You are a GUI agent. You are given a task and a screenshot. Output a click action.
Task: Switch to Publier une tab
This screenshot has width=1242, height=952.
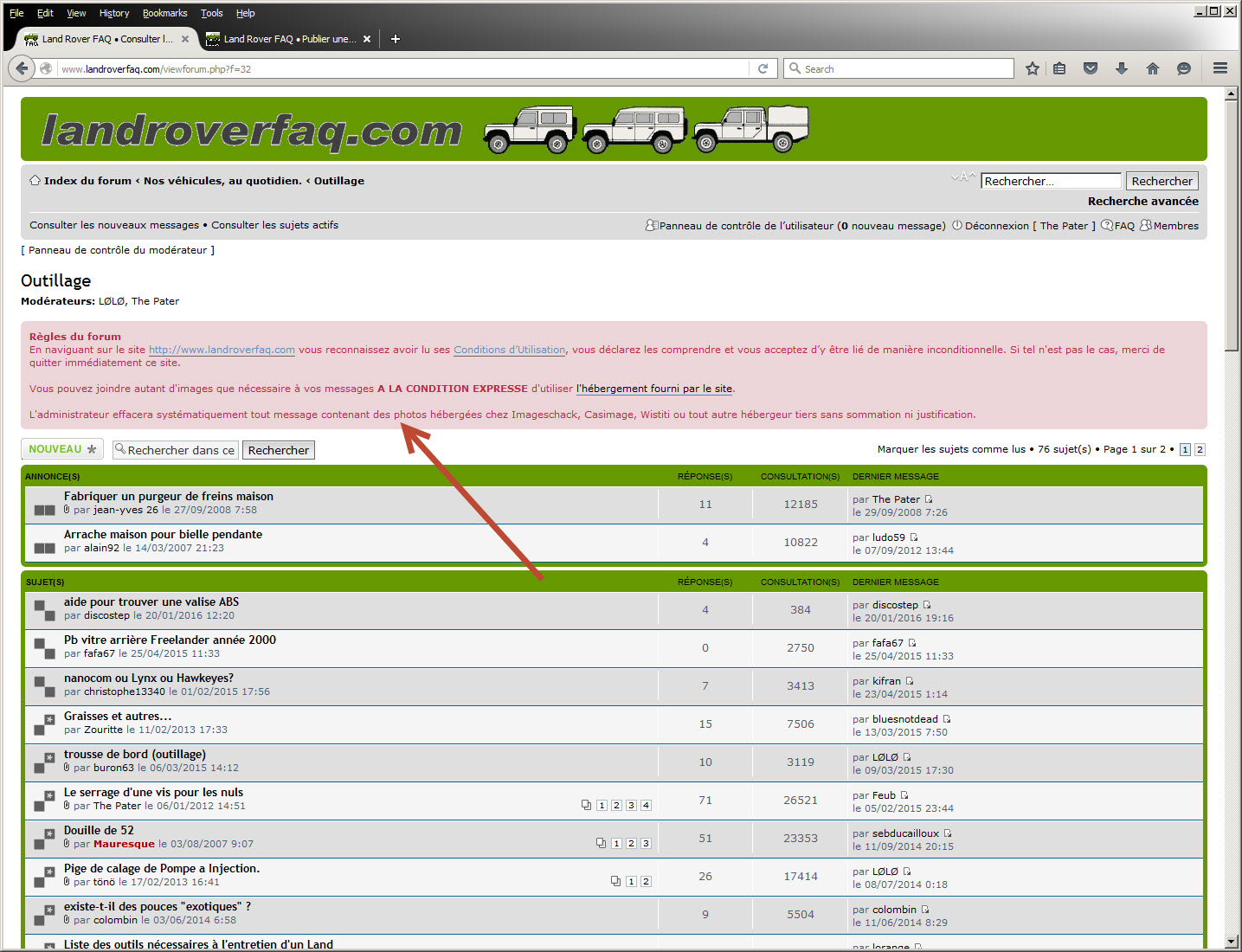tap(288, 39)
